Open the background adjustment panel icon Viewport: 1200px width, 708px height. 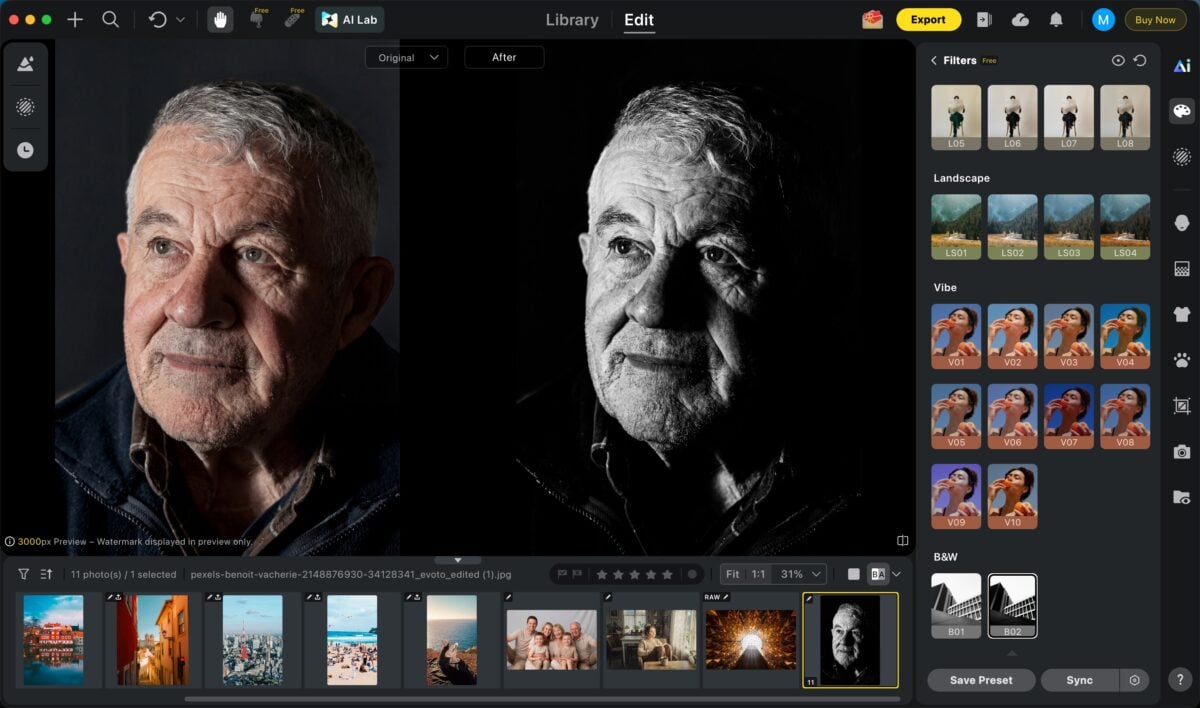(x=1181, y=267)
